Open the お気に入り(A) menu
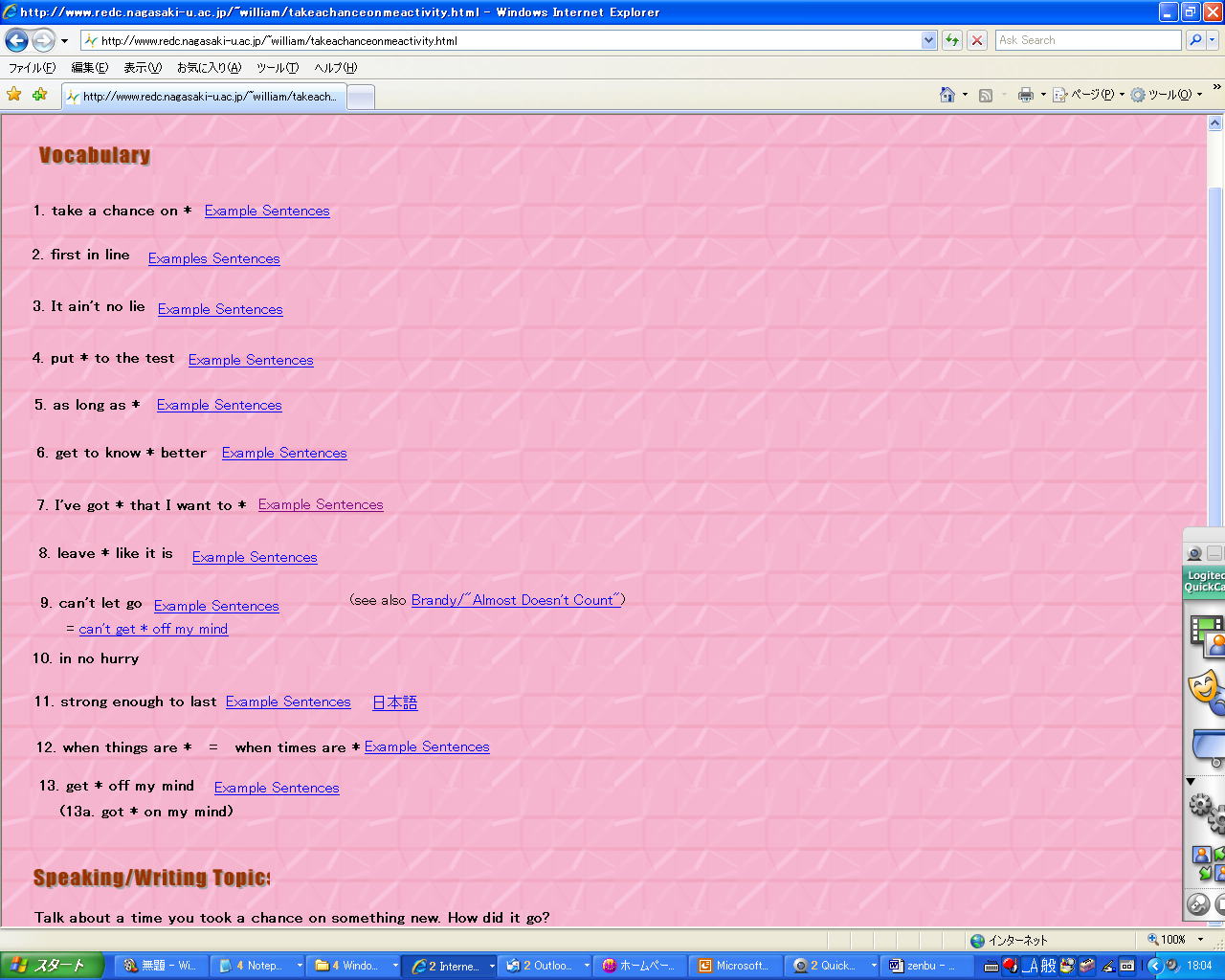The image size is (1225, 980). point(209,68)
